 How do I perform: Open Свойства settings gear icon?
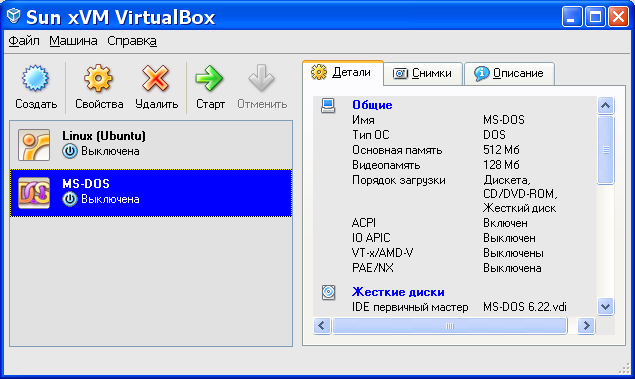[x=98, y=78]
